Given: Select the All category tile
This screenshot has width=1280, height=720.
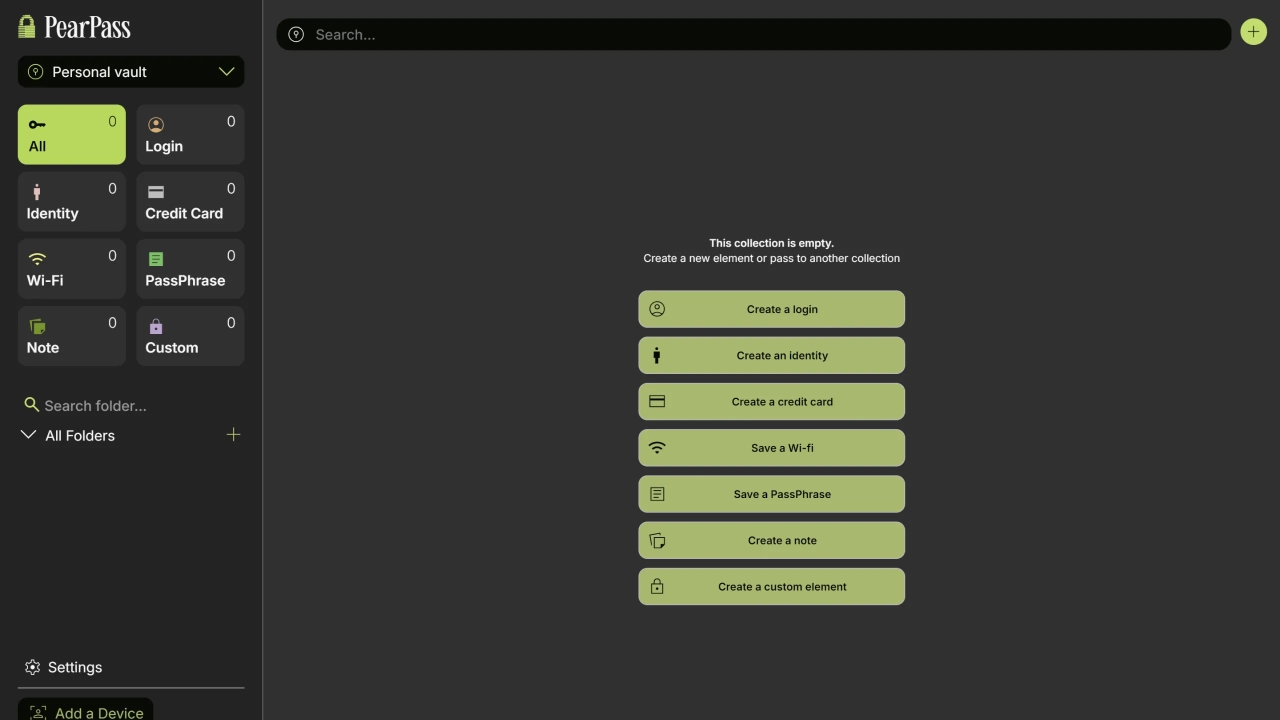Looking at the screenshot, I should pyautogui.click(x=72, y=135).
